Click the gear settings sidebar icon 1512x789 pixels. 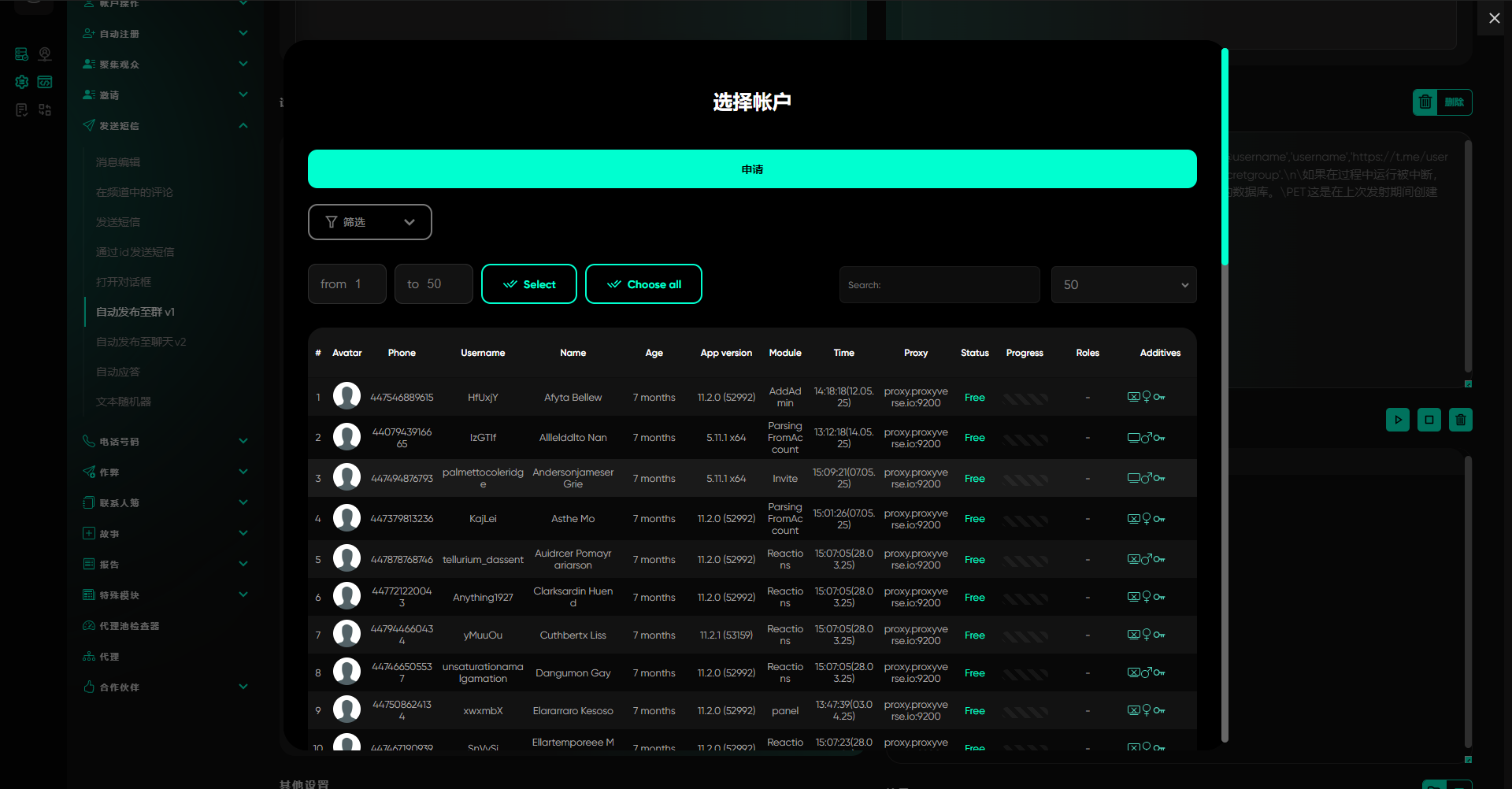tap(22, 82)
